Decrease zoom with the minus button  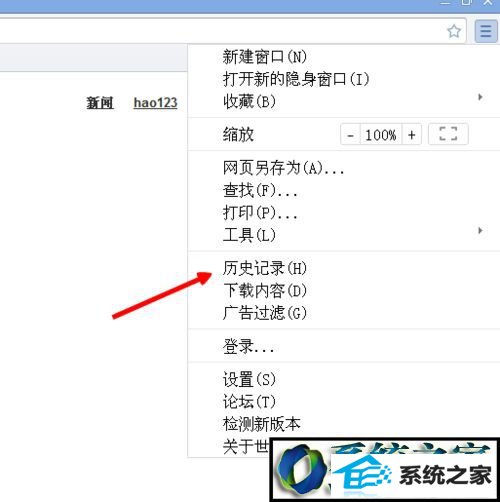click(350, 135)
